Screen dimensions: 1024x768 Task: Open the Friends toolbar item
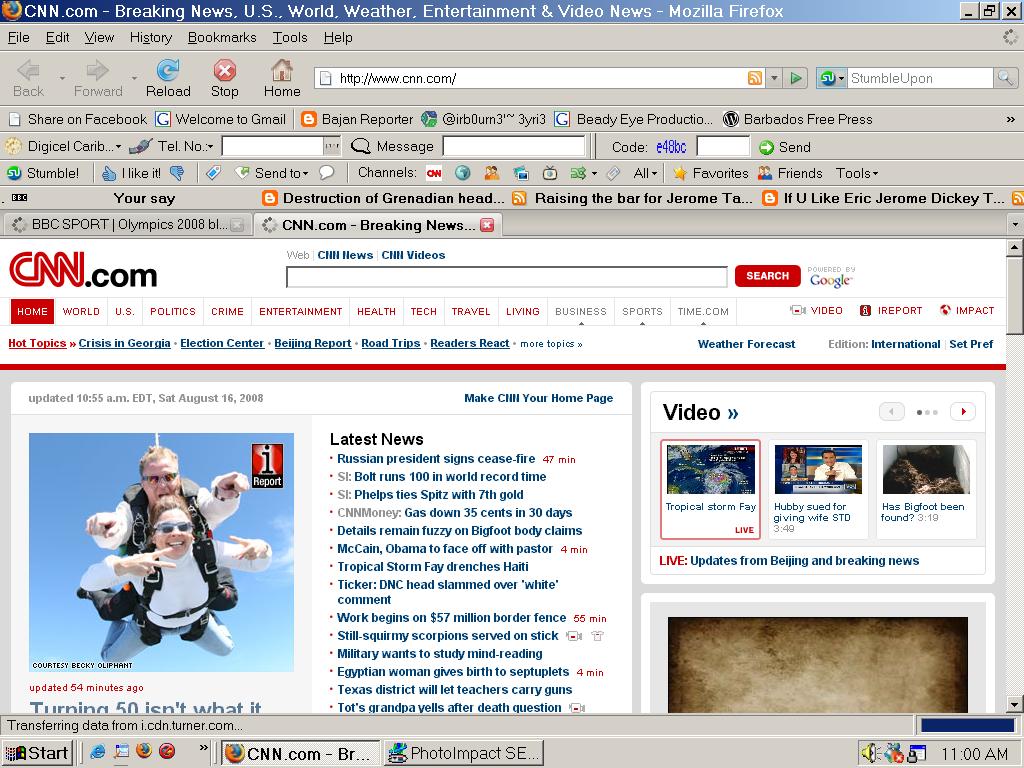(790, 173)
